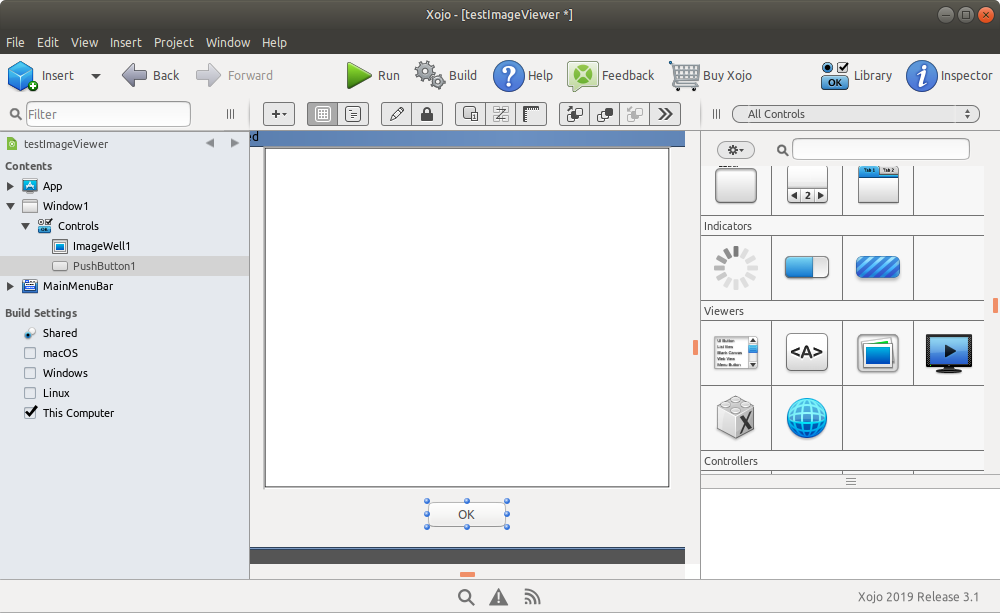Show the errors warning triangle panel
The height and width of the screenshot is (613, 1000).
pos(499,597)
